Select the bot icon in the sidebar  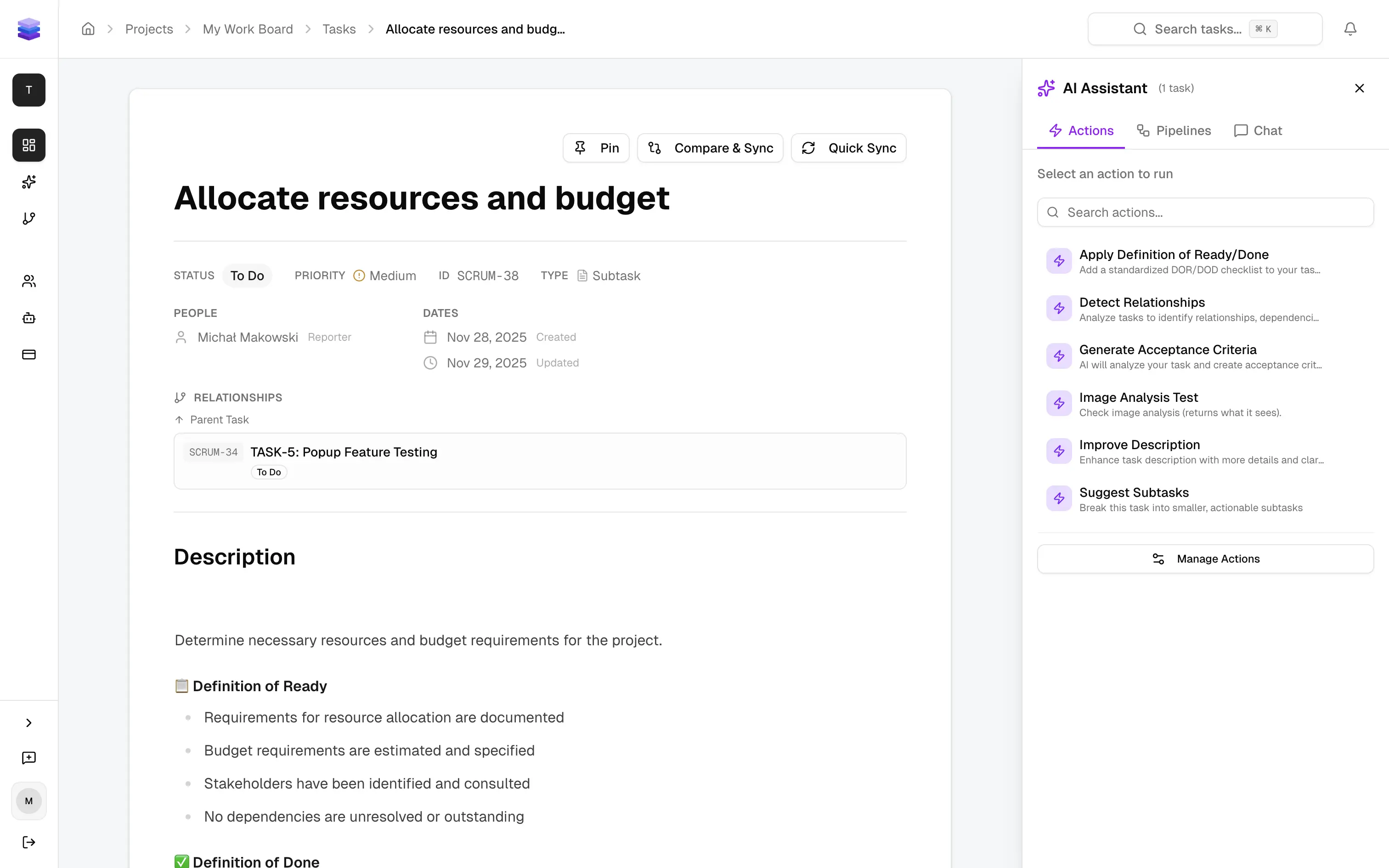pos(28,317)
